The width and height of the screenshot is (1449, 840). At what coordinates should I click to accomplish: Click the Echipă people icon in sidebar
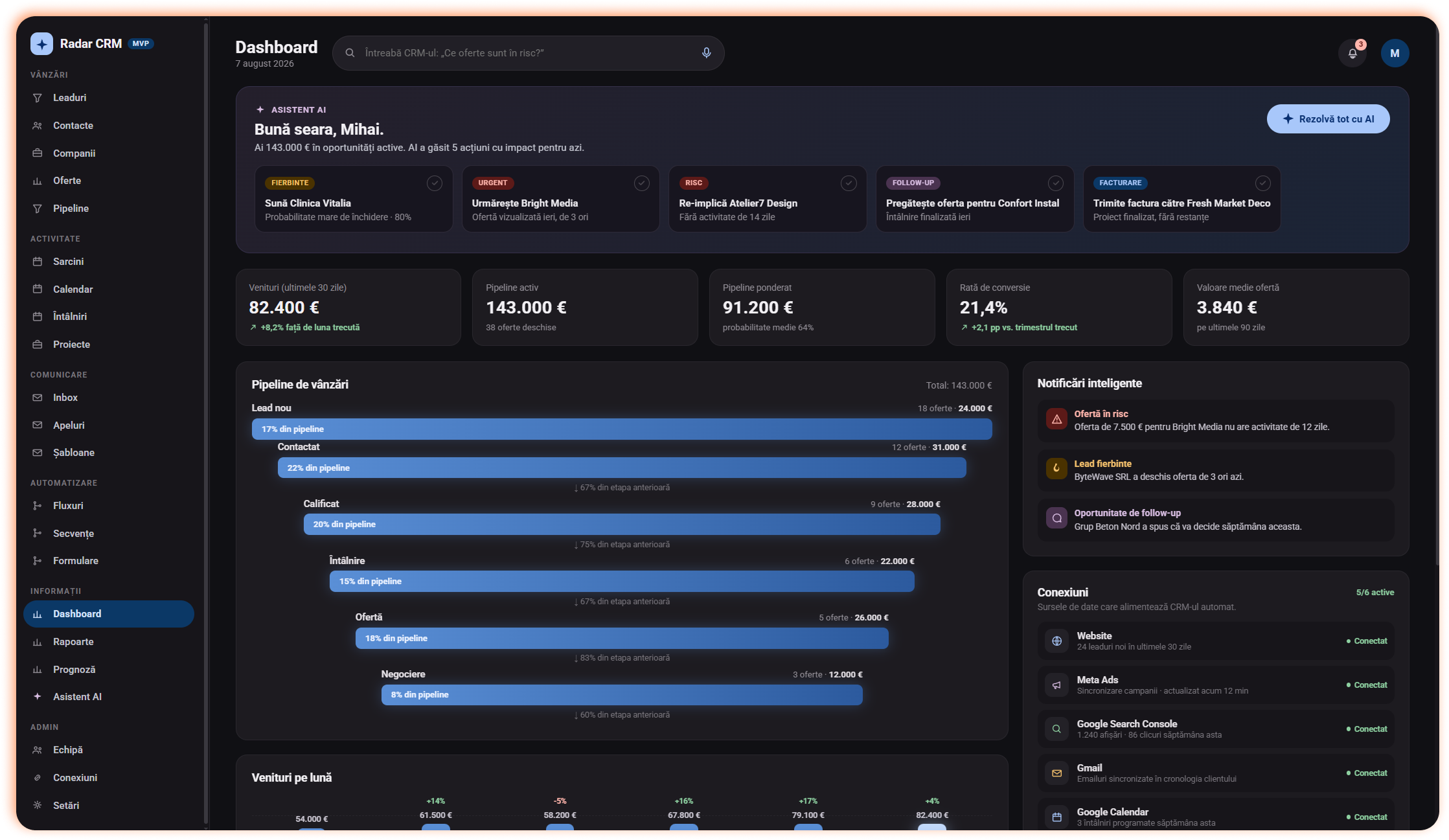tap(38, 750)
